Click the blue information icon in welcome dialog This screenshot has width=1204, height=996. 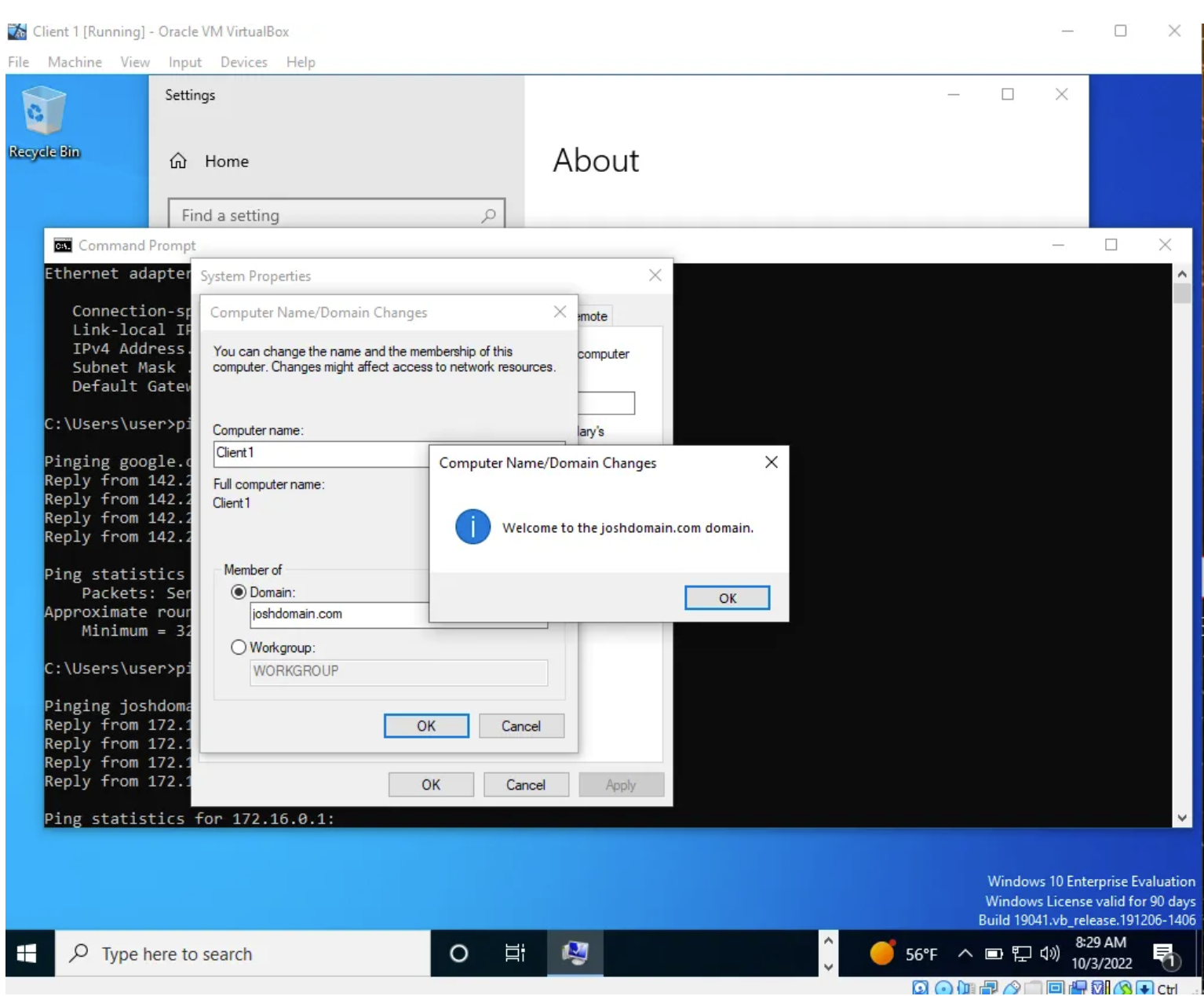[472, 527]
